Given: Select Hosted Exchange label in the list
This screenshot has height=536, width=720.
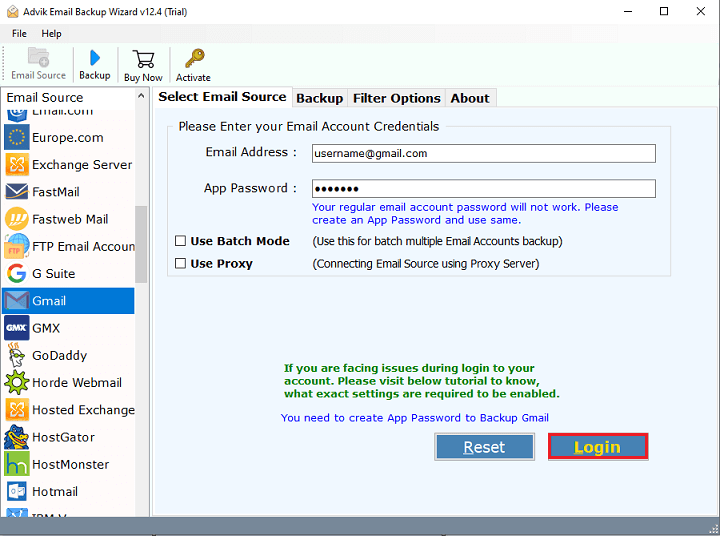Looking at the screenshot, I should tap(84, 410).
